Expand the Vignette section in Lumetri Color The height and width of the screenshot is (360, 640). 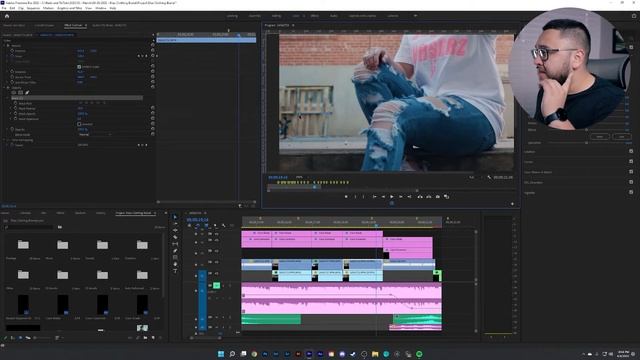pyautogui.click(x=530, y=192)
